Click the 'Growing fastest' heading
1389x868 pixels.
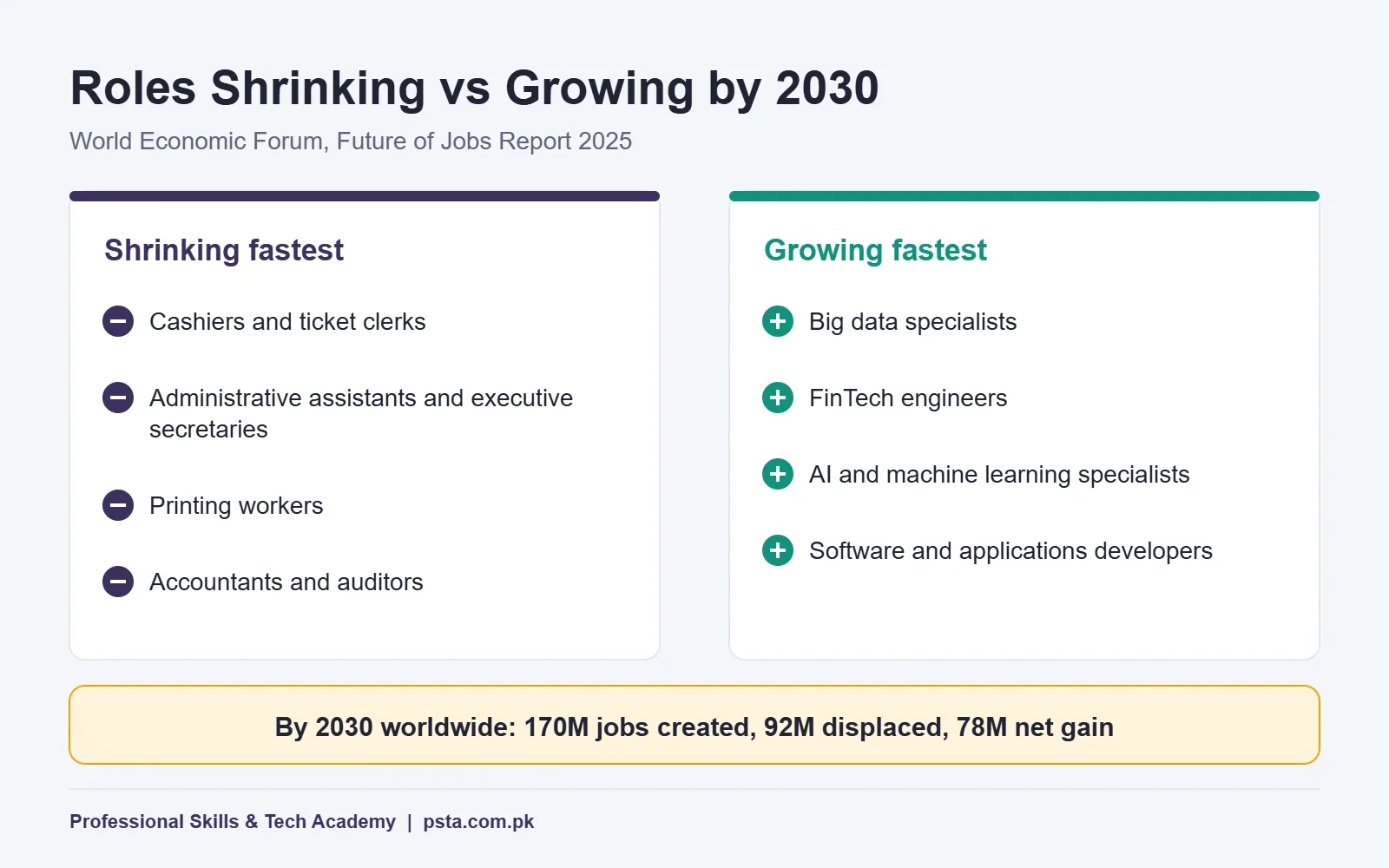875,250
